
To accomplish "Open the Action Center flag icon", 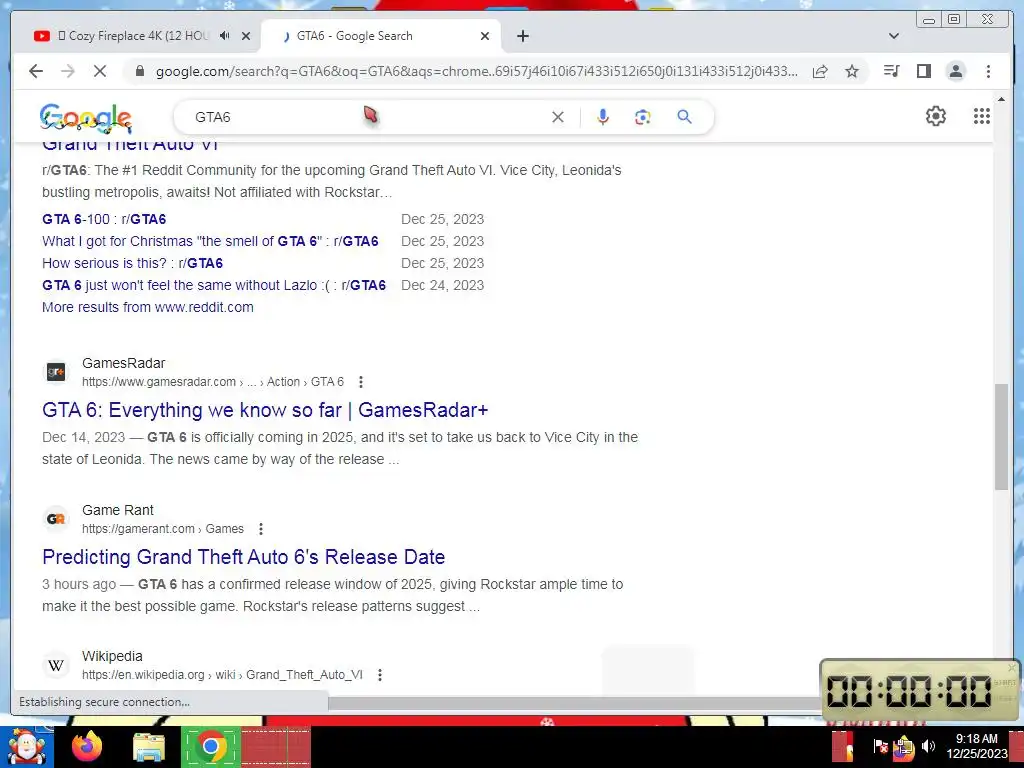I will pyautogui.click(x=881, y=746).
